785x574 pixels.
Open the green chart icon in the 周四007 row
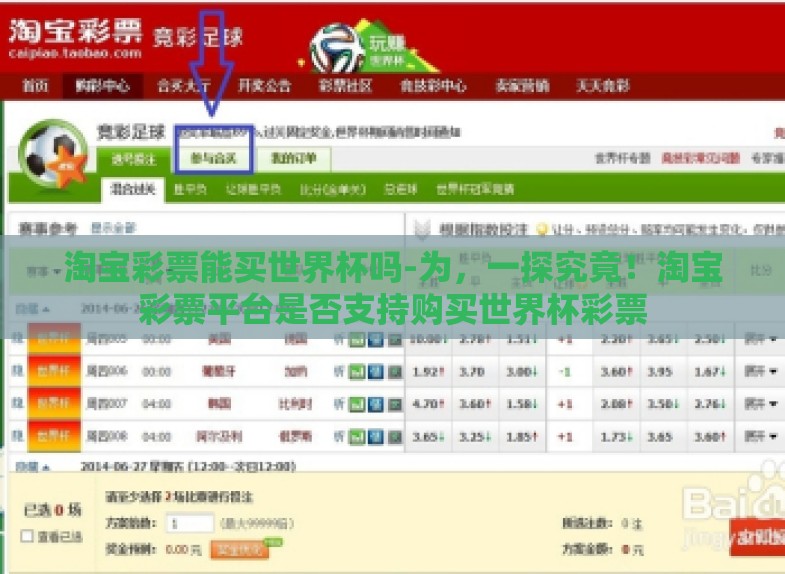pyautogui.click(x=356, y=404)
